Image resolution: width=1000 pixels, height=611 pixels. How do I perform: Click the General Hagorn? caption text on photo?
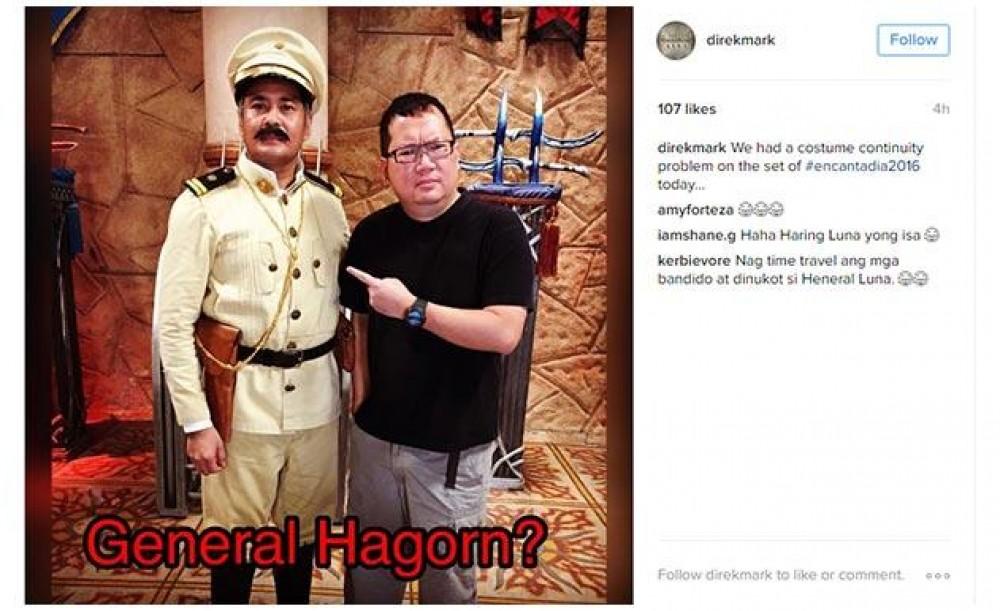tap(315, 543)
